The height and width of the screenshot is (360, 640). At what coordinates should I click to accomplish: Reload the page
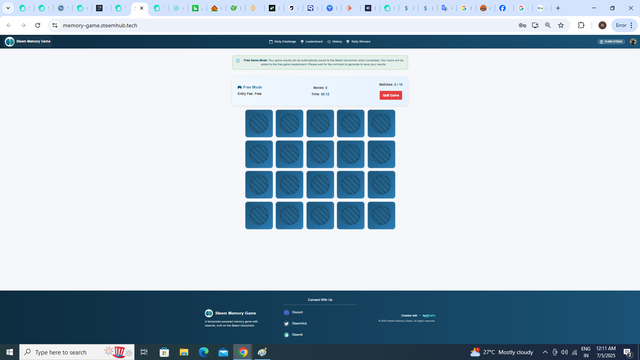coord(38,25)
